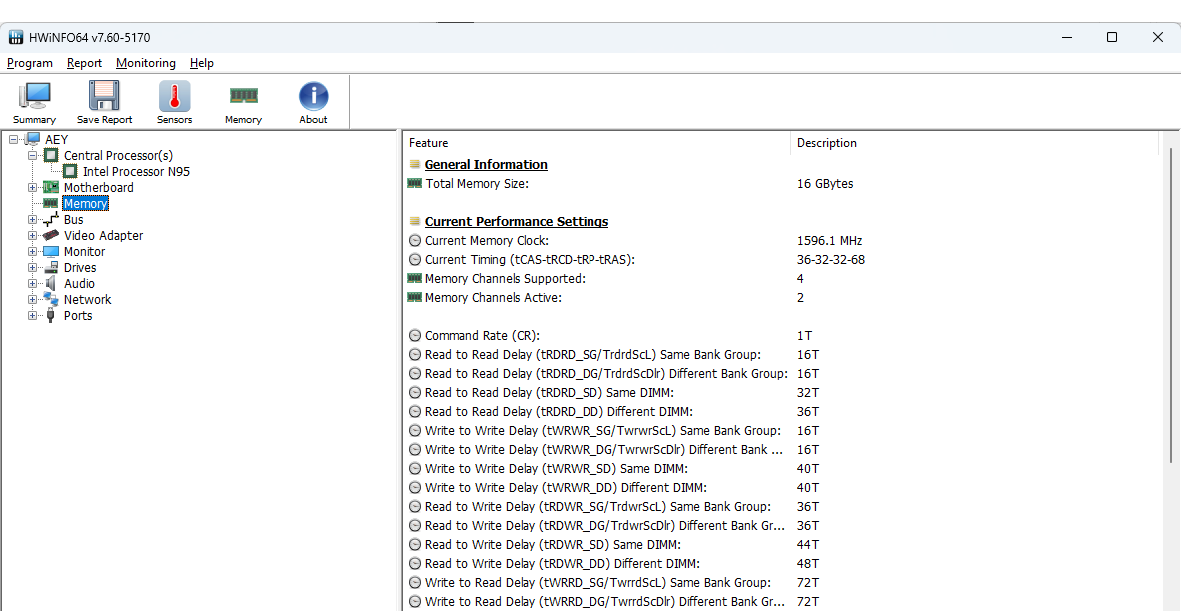This screenshot has width=1181, height=611.
Task: Open the Report menu
Action: point(84,63)
